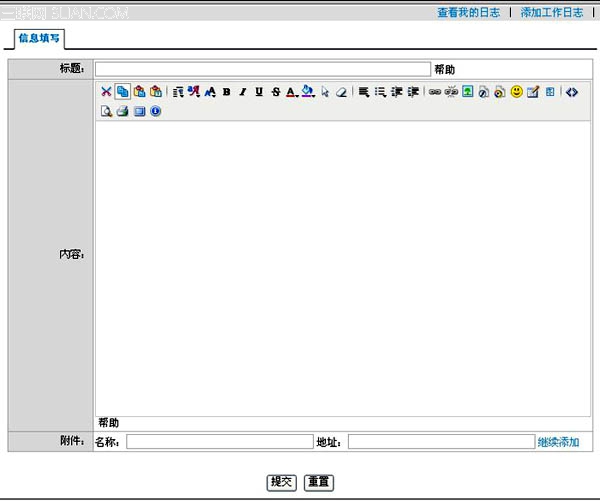Toggle Italic formatting

pos(242,92)
